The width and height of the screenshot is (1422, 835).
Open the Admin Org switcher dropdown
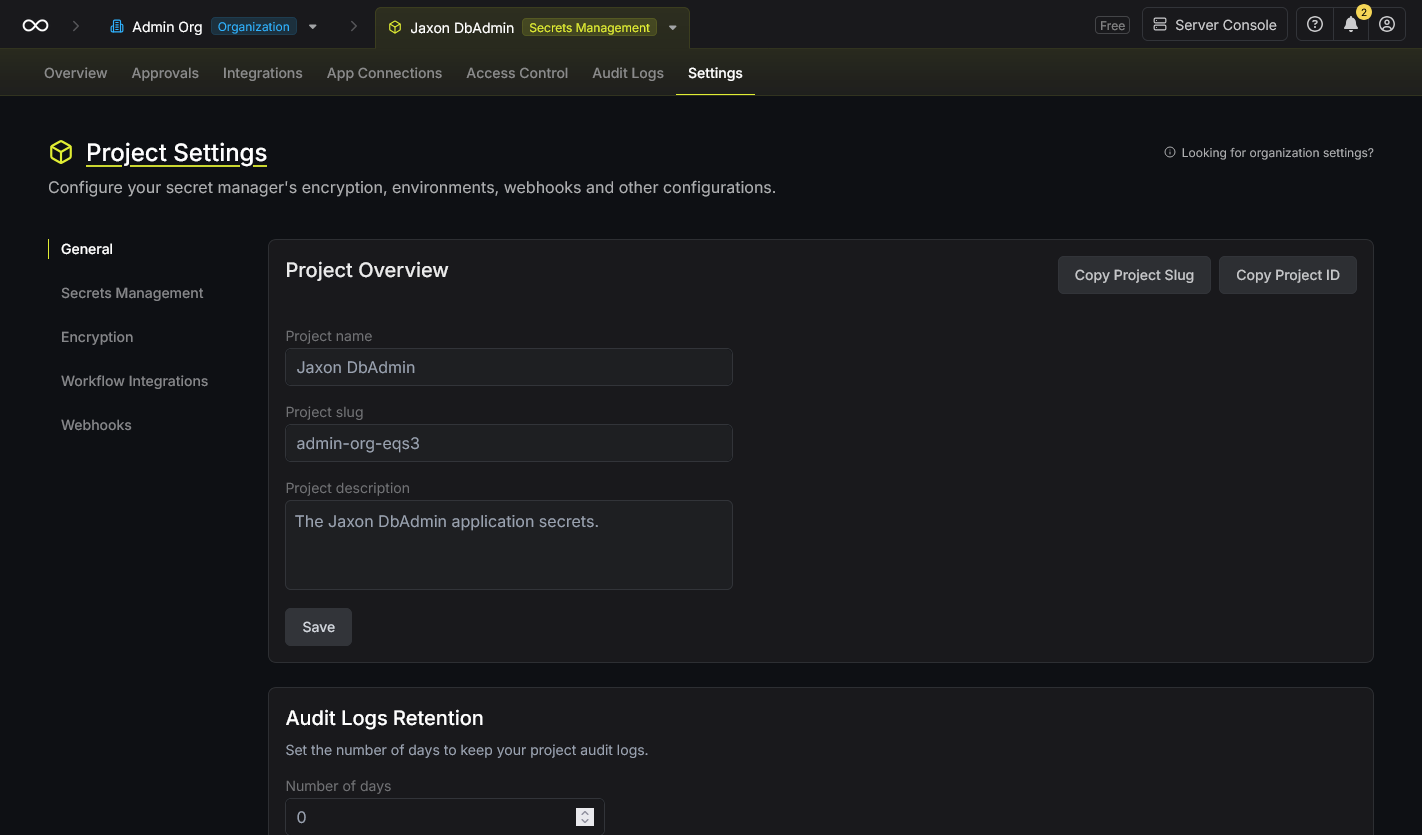(313, 27)
